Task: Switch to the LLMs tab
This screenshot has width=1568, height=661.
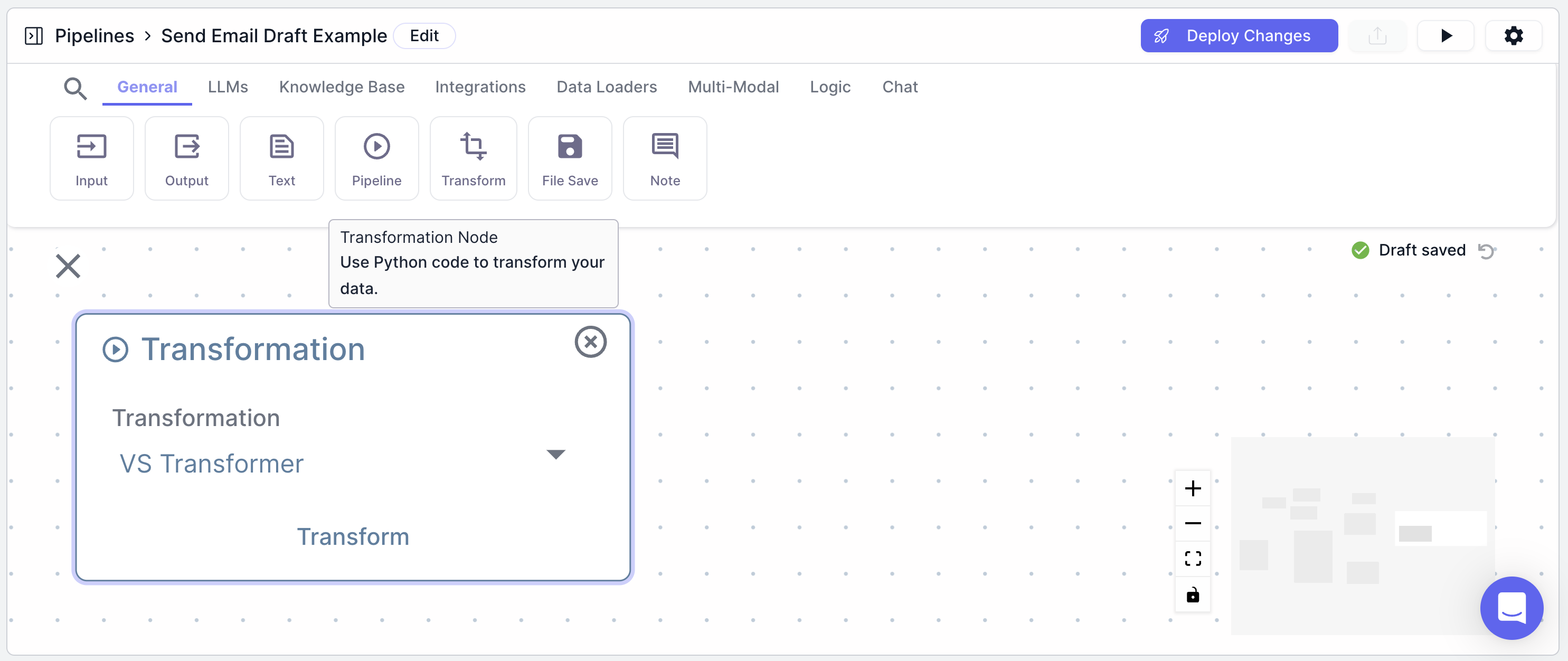Action: point(228,87)
